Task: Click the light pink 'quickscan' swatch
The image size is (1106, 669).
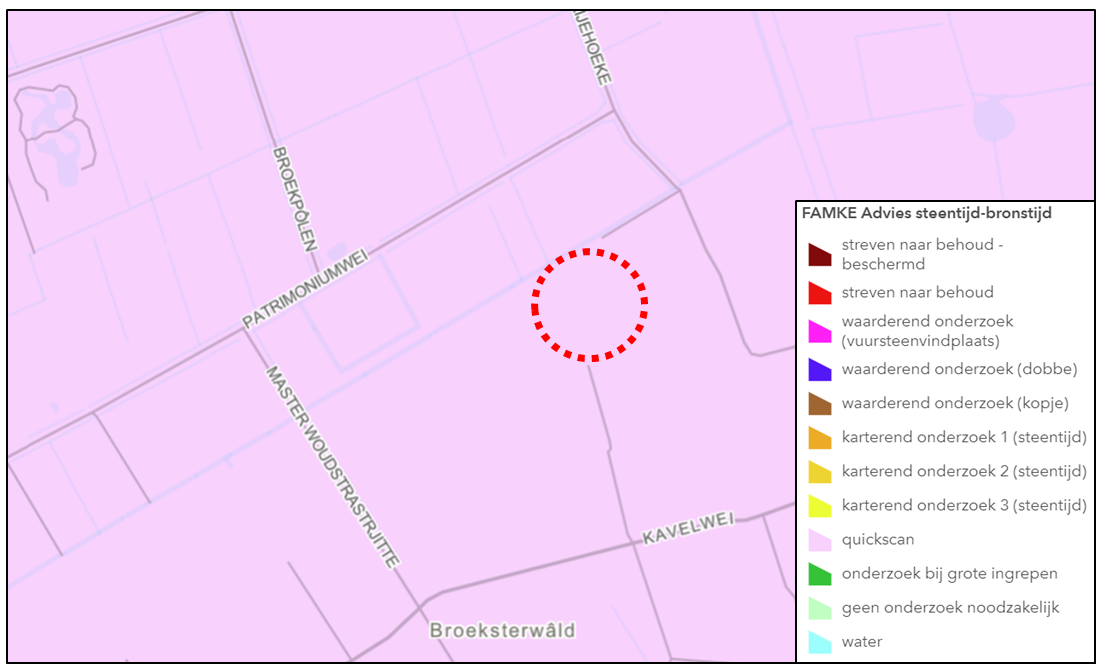Action: (820, 540)
